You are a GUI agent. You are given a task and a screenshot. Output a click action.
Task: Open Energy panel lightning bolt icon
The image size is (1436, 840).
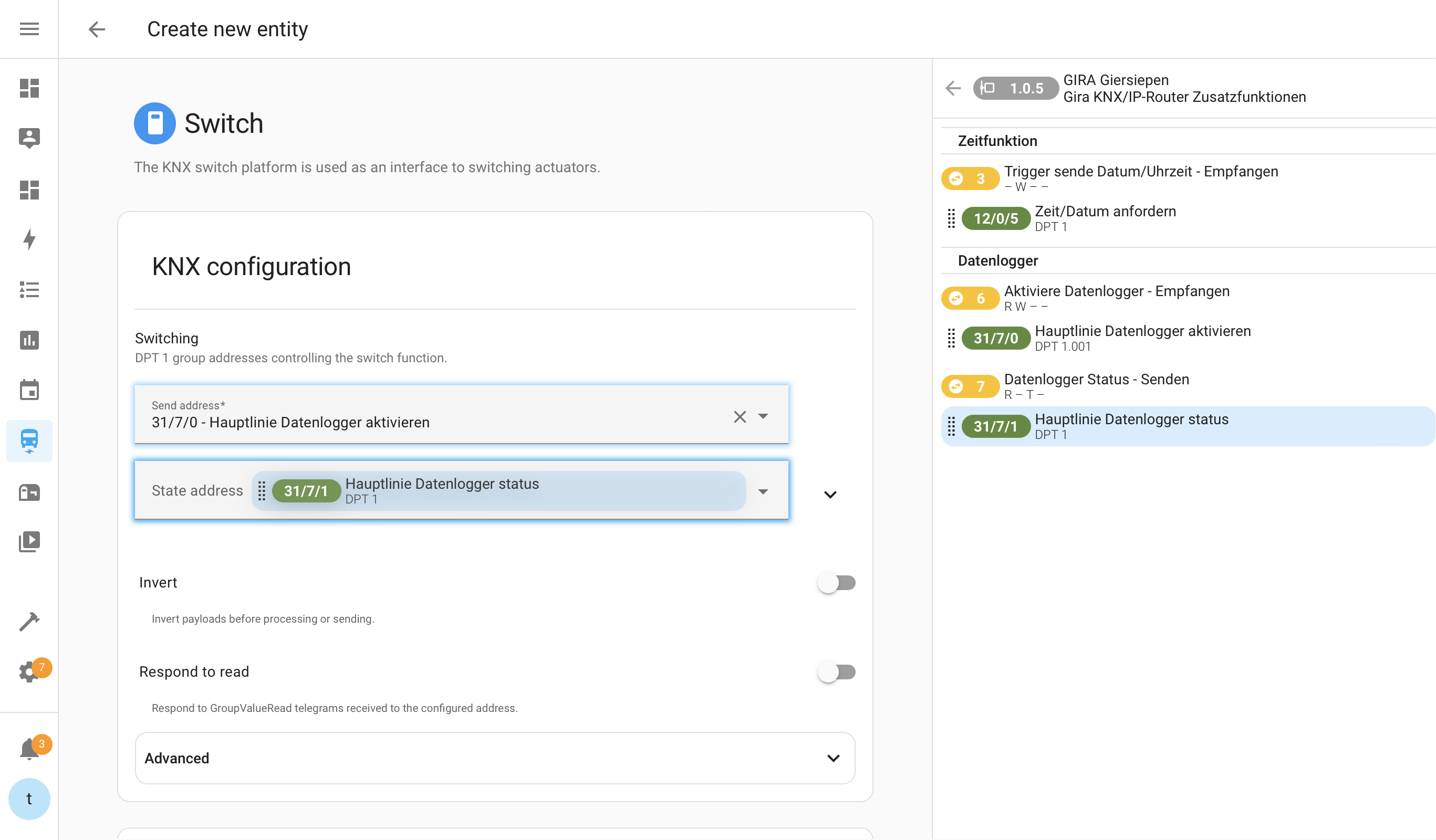point(29,239)
